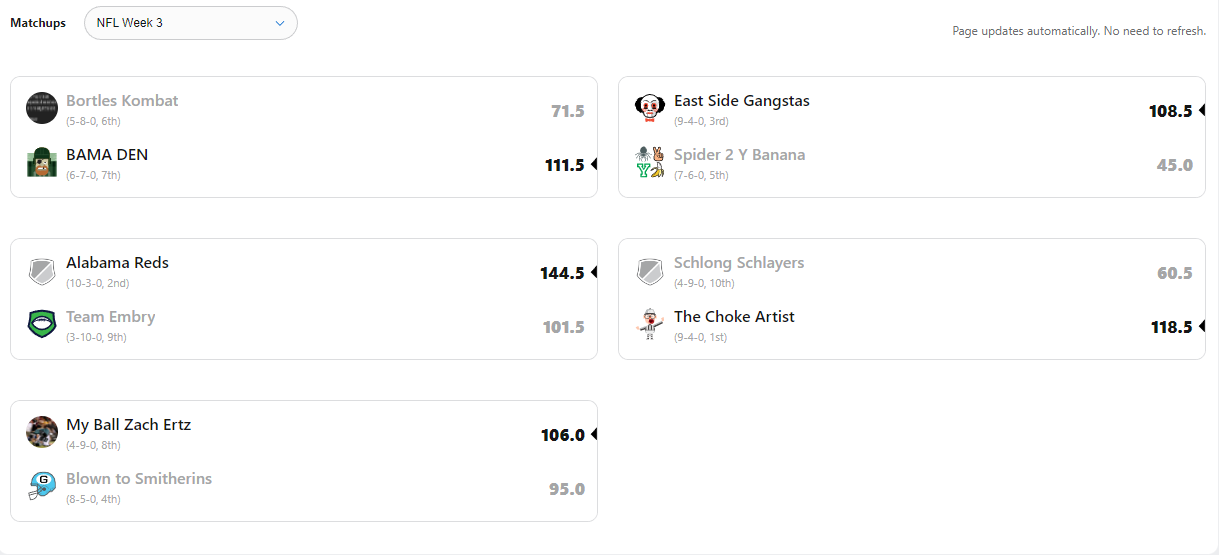Click Blown to Smitherins team name
The width and height of the screenshot is (1219, 555).
tap(139, 479)
